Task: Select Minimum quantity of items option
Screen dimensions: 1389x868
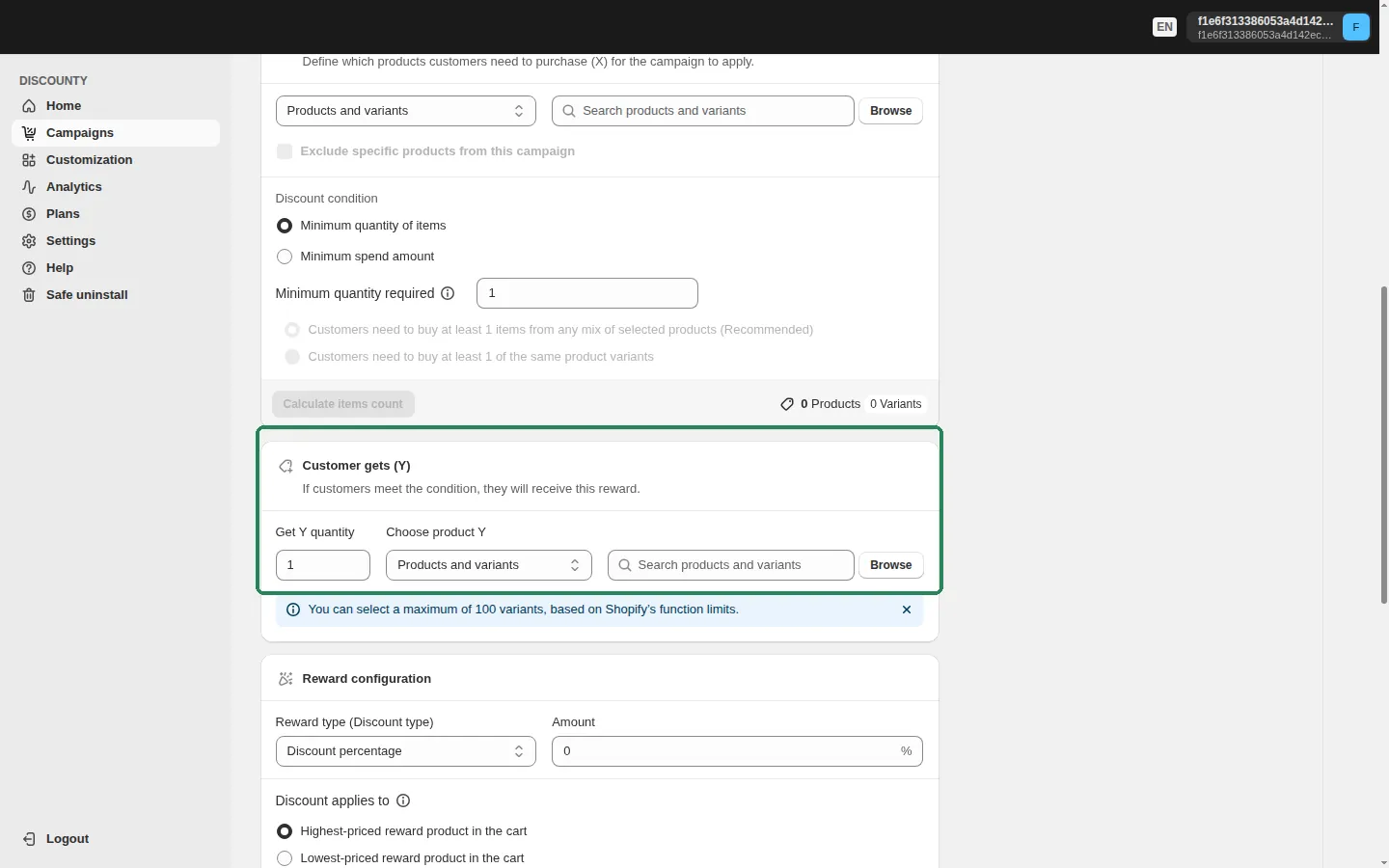Action: (285, 226)
